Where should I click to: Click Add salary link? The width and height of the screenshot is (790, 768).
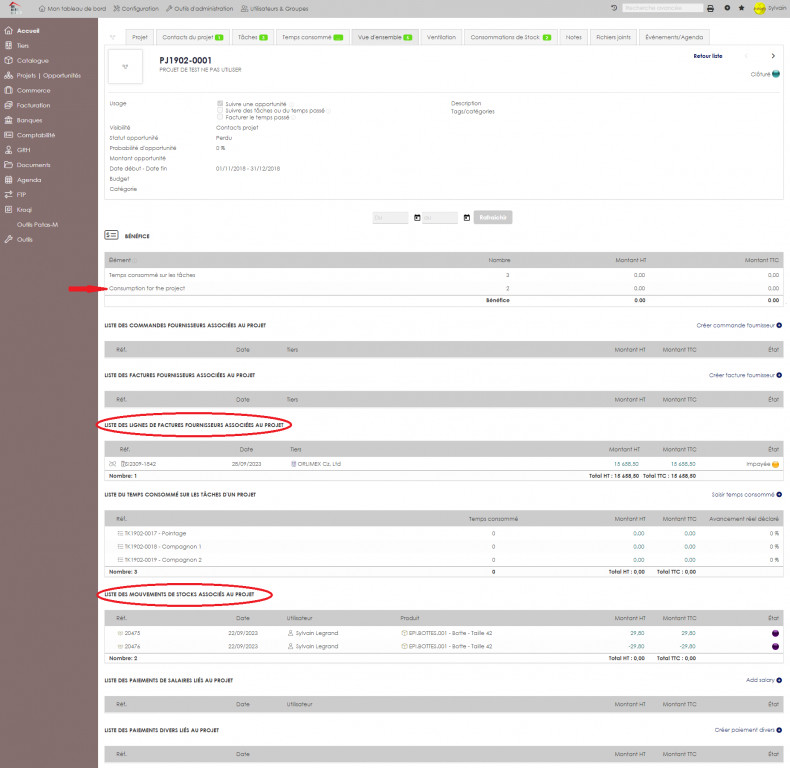pyautogui.click(x=760, y=680)
